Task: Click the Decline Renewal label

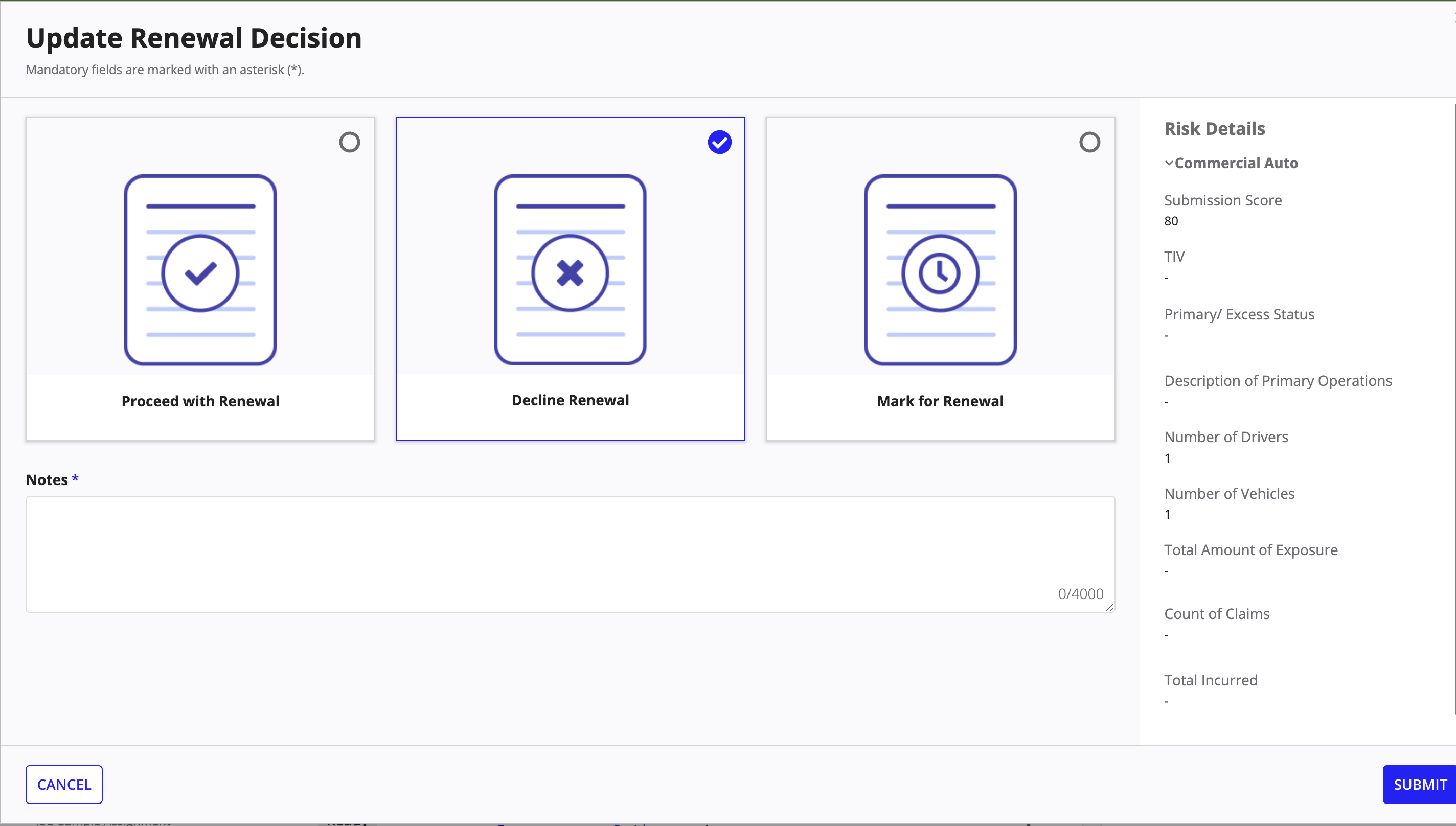Action: coord(570,400)
